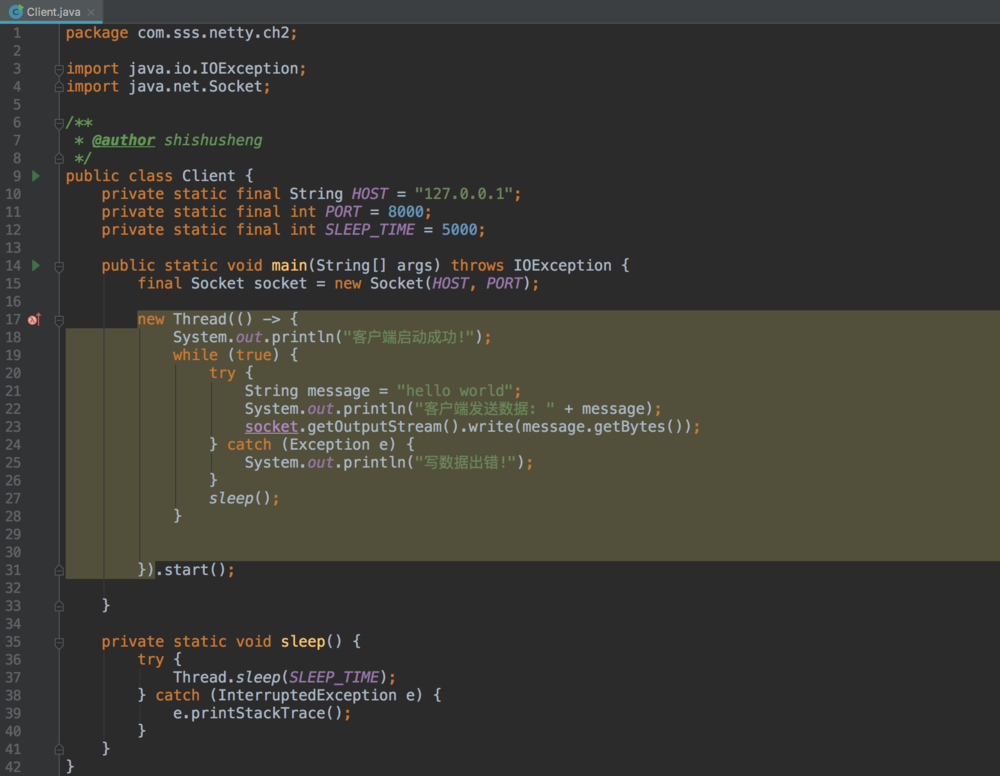Collapse the lambda fold marker at line 17
This screenshot has height=776, width=1000.
tap(59, 320)
